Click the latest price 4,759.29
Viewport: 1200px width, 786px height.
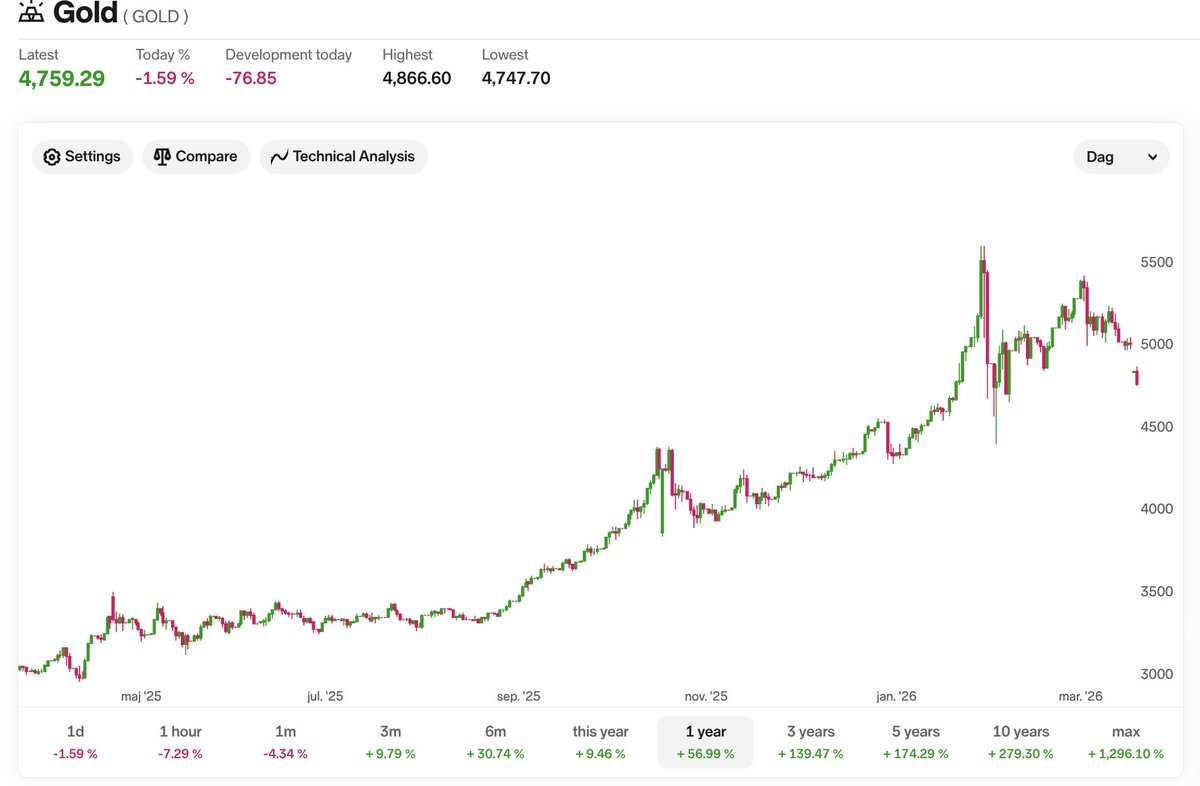click(62, 79)
